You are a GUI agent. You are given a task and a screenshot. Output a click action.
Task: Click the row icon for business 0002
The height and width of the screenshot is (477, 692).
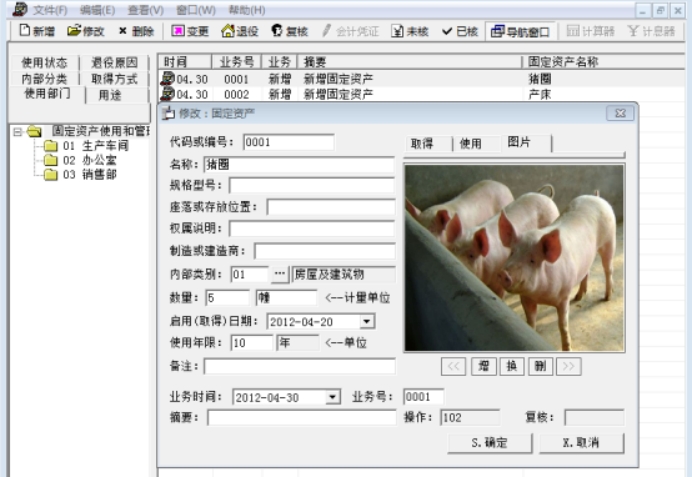pyautogui.click(x=167, y=94)
